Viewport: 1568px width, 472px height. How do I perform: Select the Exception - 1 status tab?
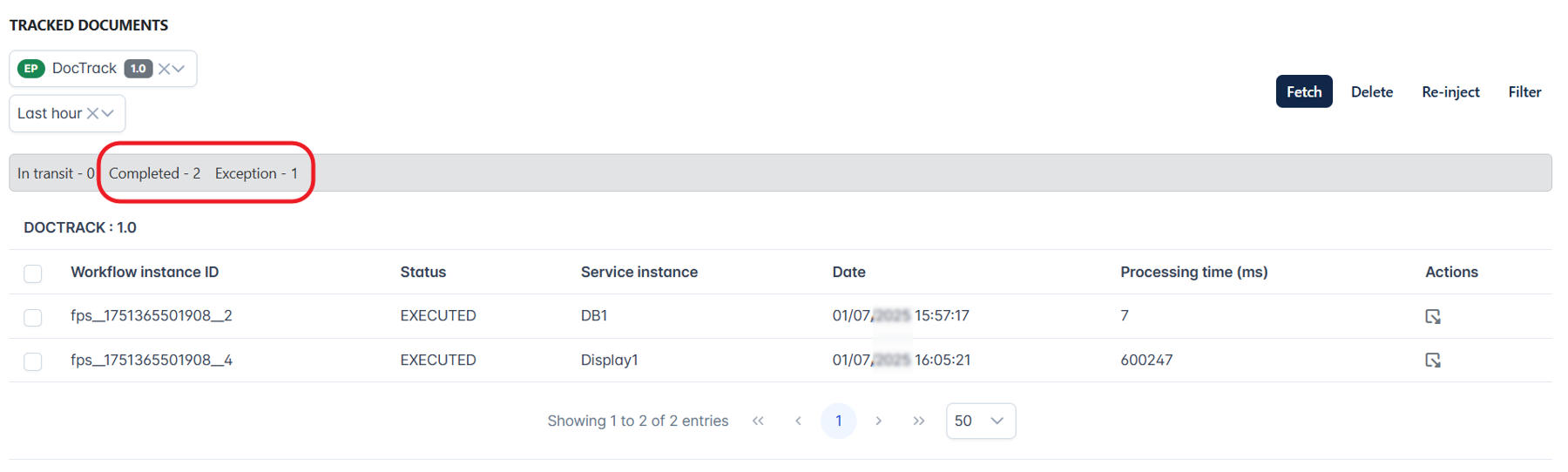point(256,173)
